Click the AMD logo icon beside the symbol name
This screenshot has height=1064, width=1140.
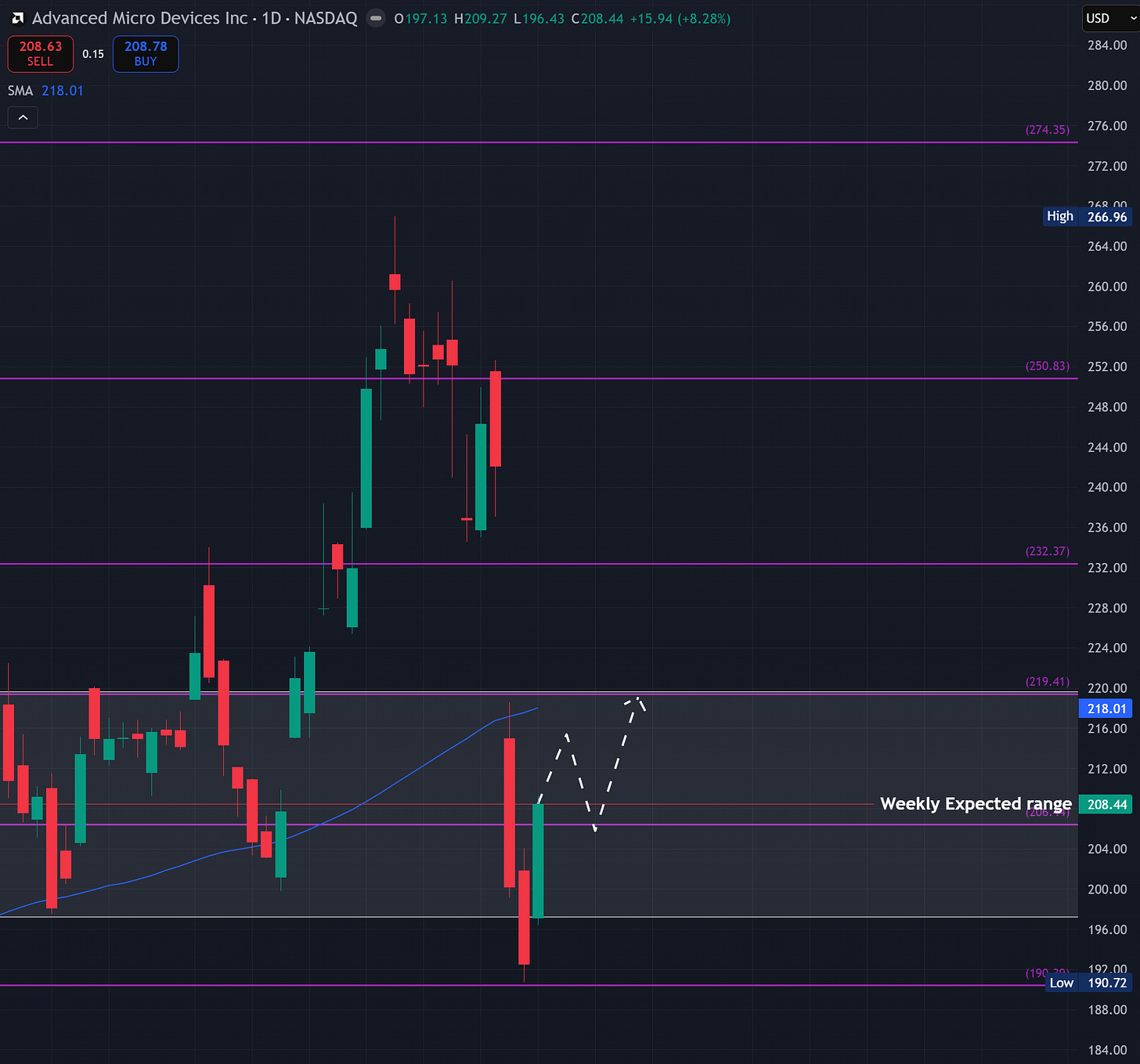pyautogui.click(x=17, y=18)
